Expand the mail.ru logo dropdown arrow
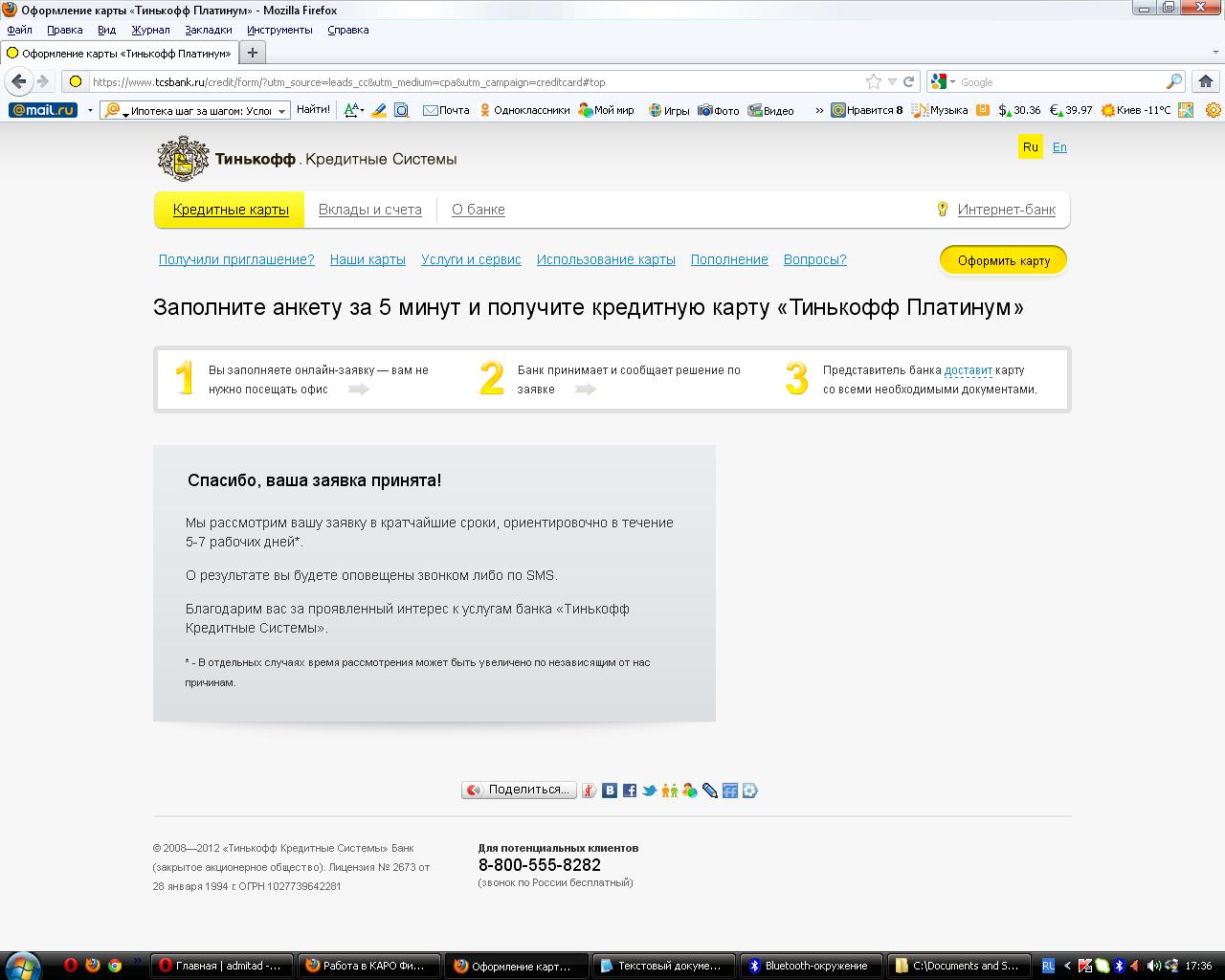 pyautogui.click(x=90, y=110)
